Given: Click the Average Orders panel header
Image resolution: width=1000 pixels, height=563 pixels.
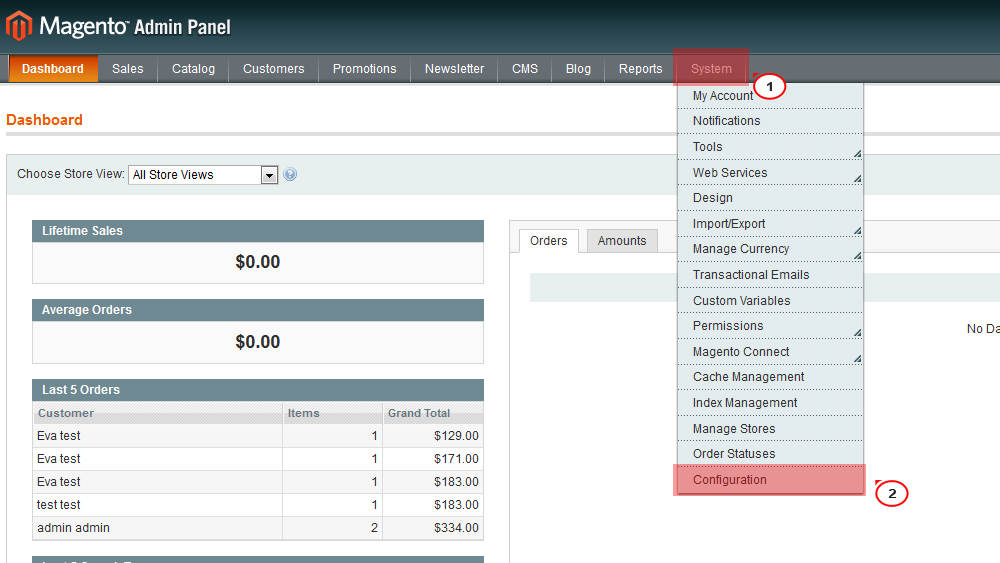Looking at the screenshot, I should pos(258,310).
